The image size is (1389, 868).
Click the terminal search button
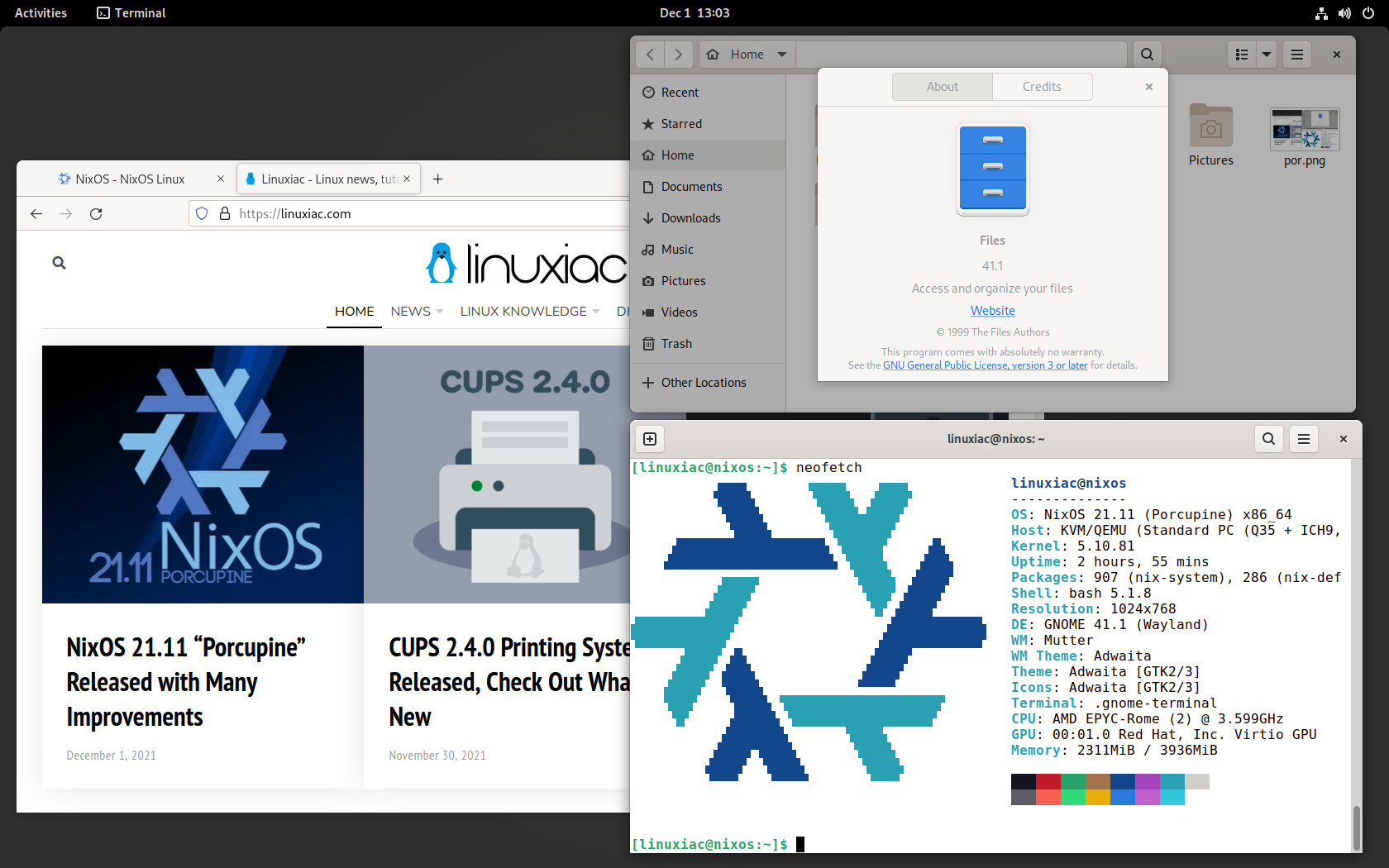1268,439
